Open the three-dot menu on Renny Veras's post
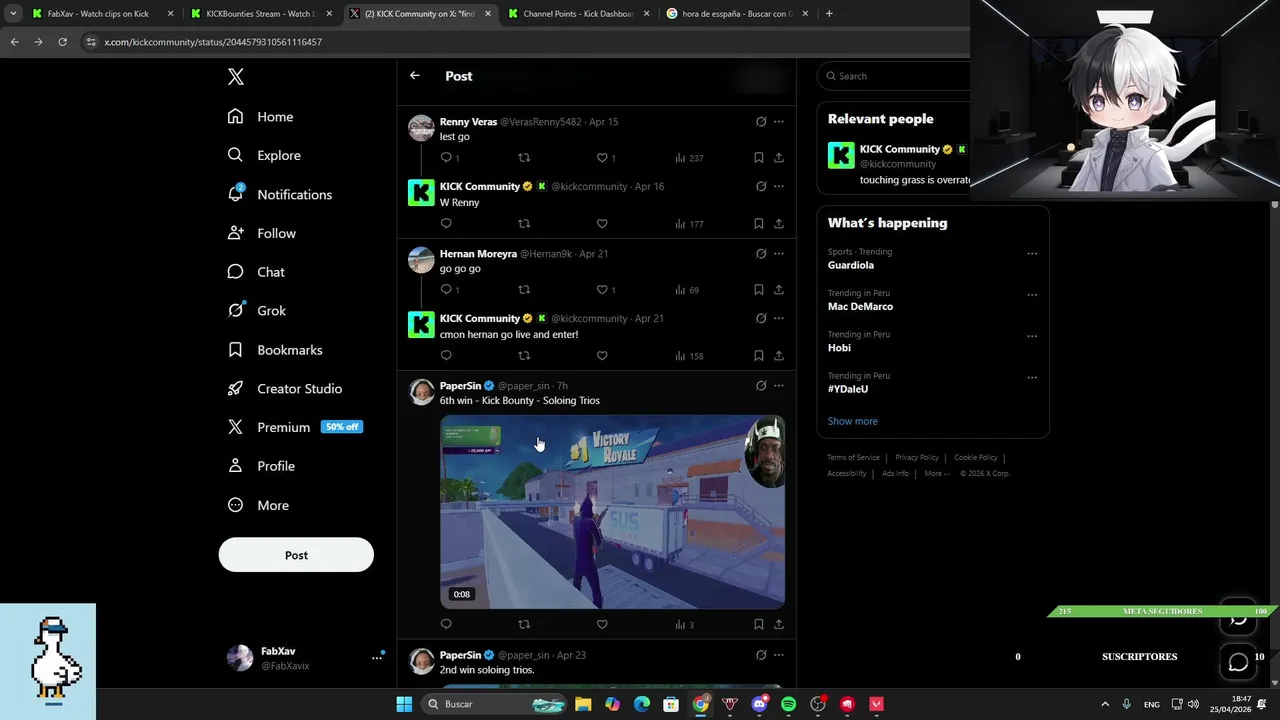The width and height of the screenshot is (1280, 720). [x=779, y=122]
